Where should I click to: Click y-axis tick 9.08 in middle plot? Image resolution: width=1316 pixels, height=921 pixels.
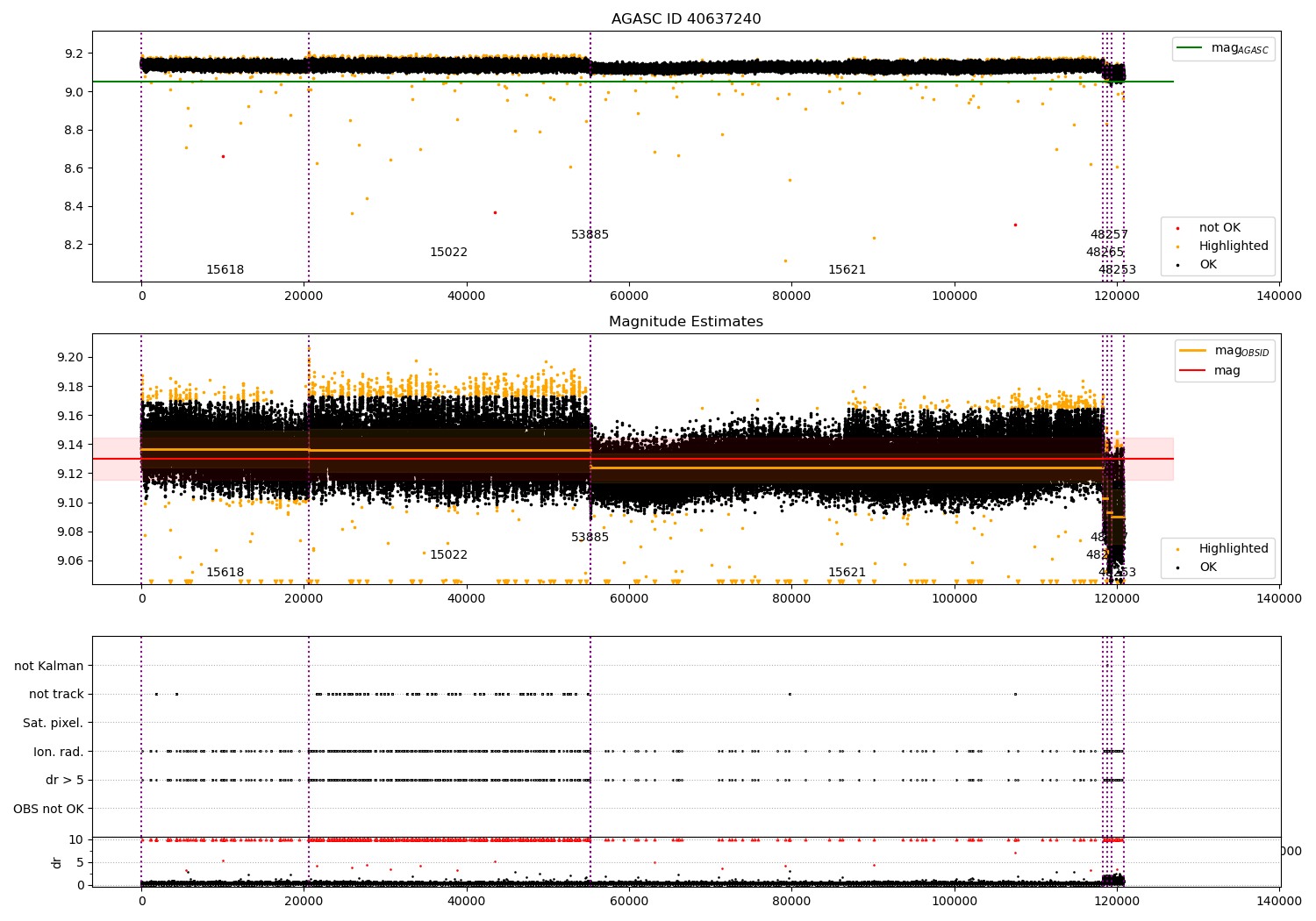pyautogui.click(x=70, y=532)
